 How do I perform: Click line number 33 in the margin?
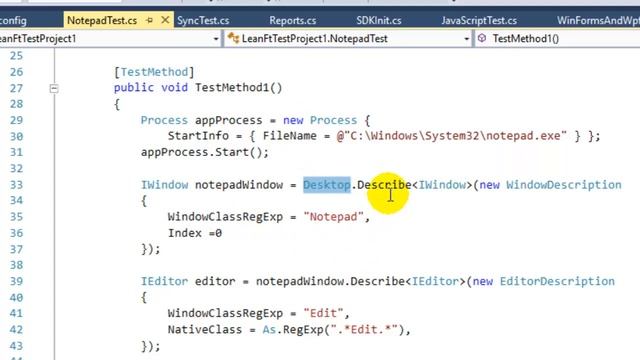(x=16, y=185)
